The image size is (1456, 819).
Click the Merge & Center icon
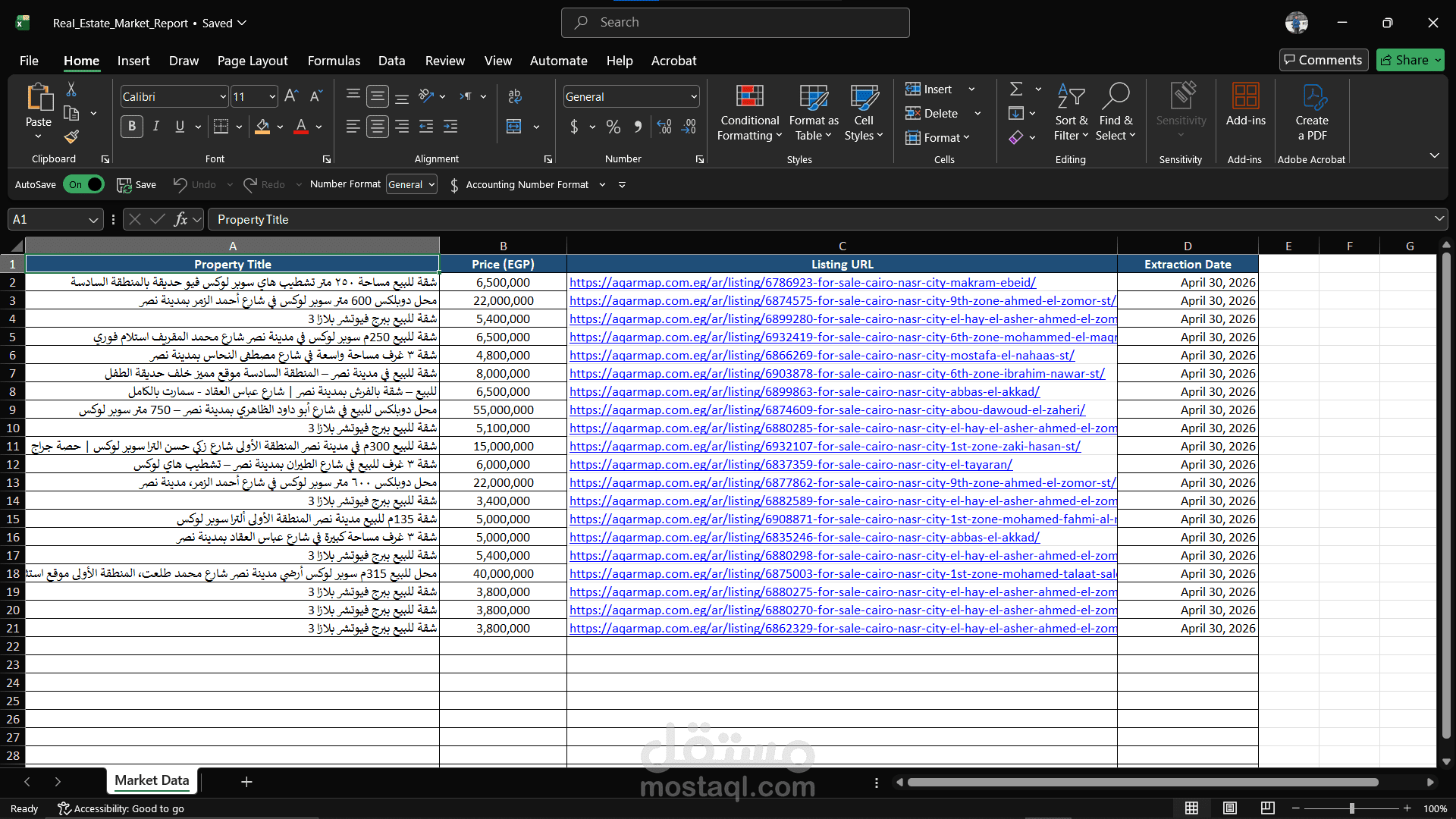[514, 127]
